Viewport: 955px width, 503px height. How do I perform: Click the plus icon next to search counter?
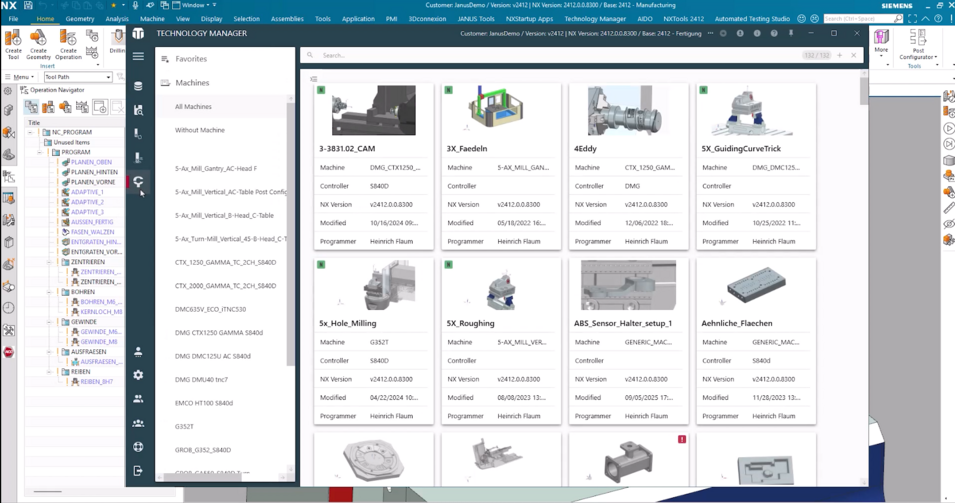click(x=839, y=55)
